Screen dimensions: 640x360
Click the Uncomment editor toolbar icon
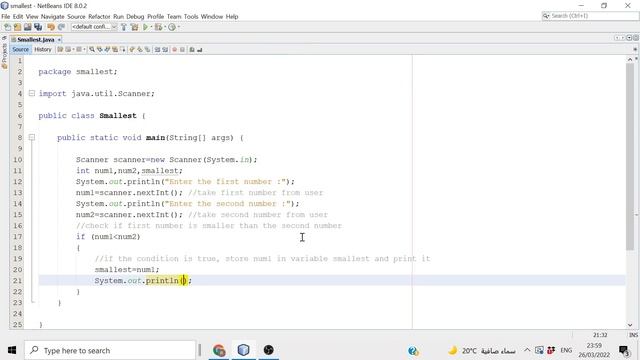[200, 49]
